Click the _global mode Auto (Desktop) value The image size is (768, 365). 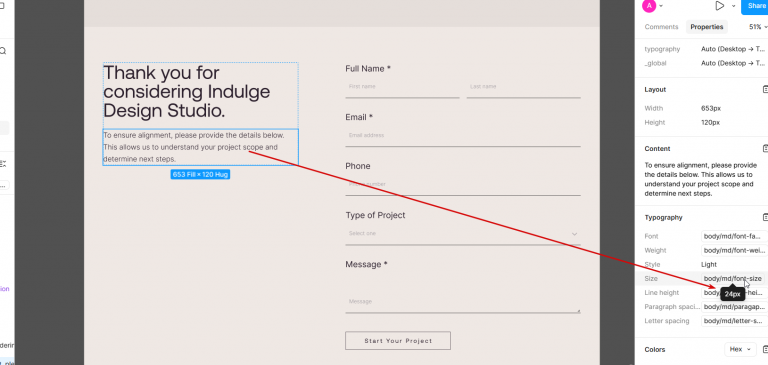(733, 63)
